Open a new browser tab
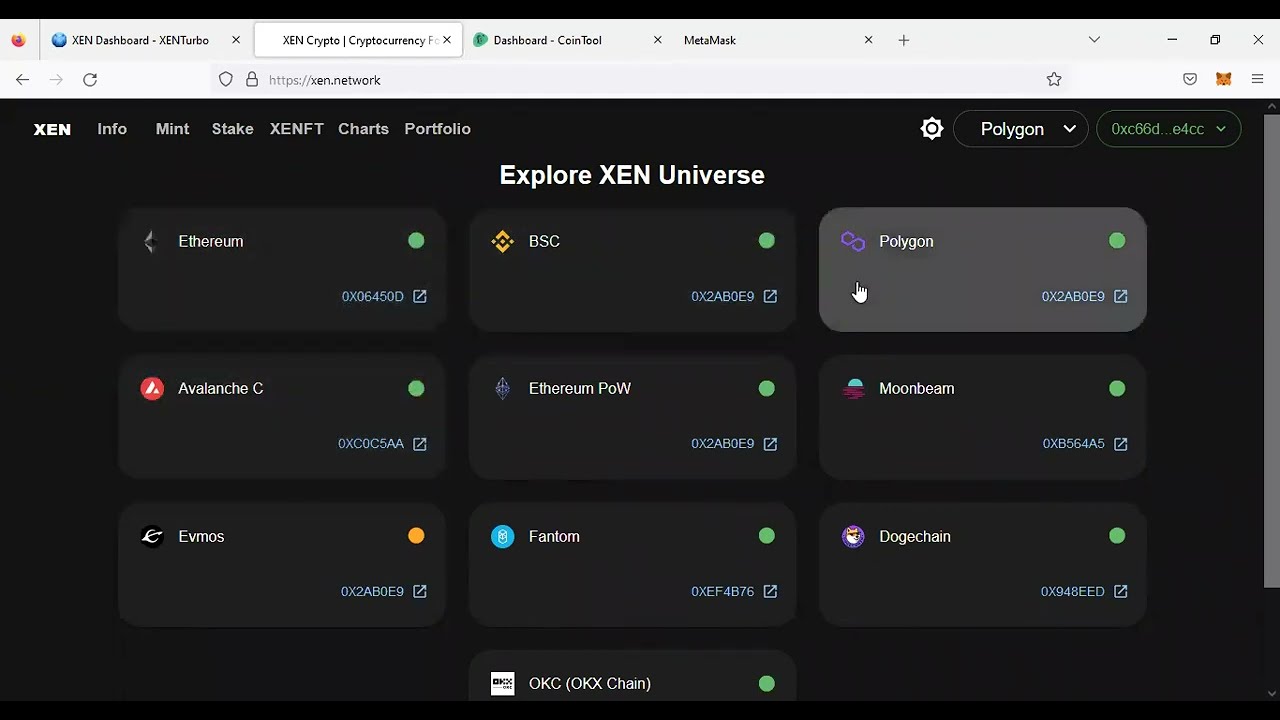 coord(904,40)
